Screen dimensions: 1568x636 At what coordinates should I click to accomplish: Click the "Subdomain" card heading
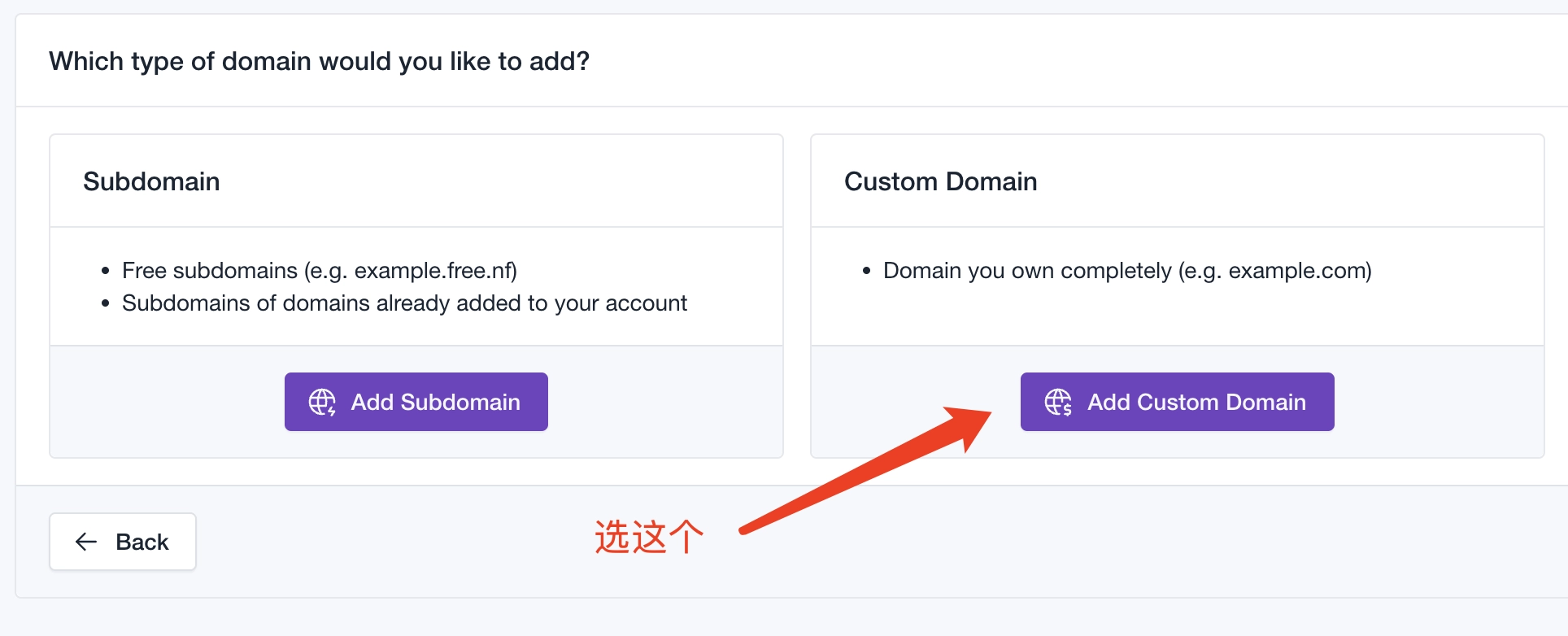click(x=151, y=181)
